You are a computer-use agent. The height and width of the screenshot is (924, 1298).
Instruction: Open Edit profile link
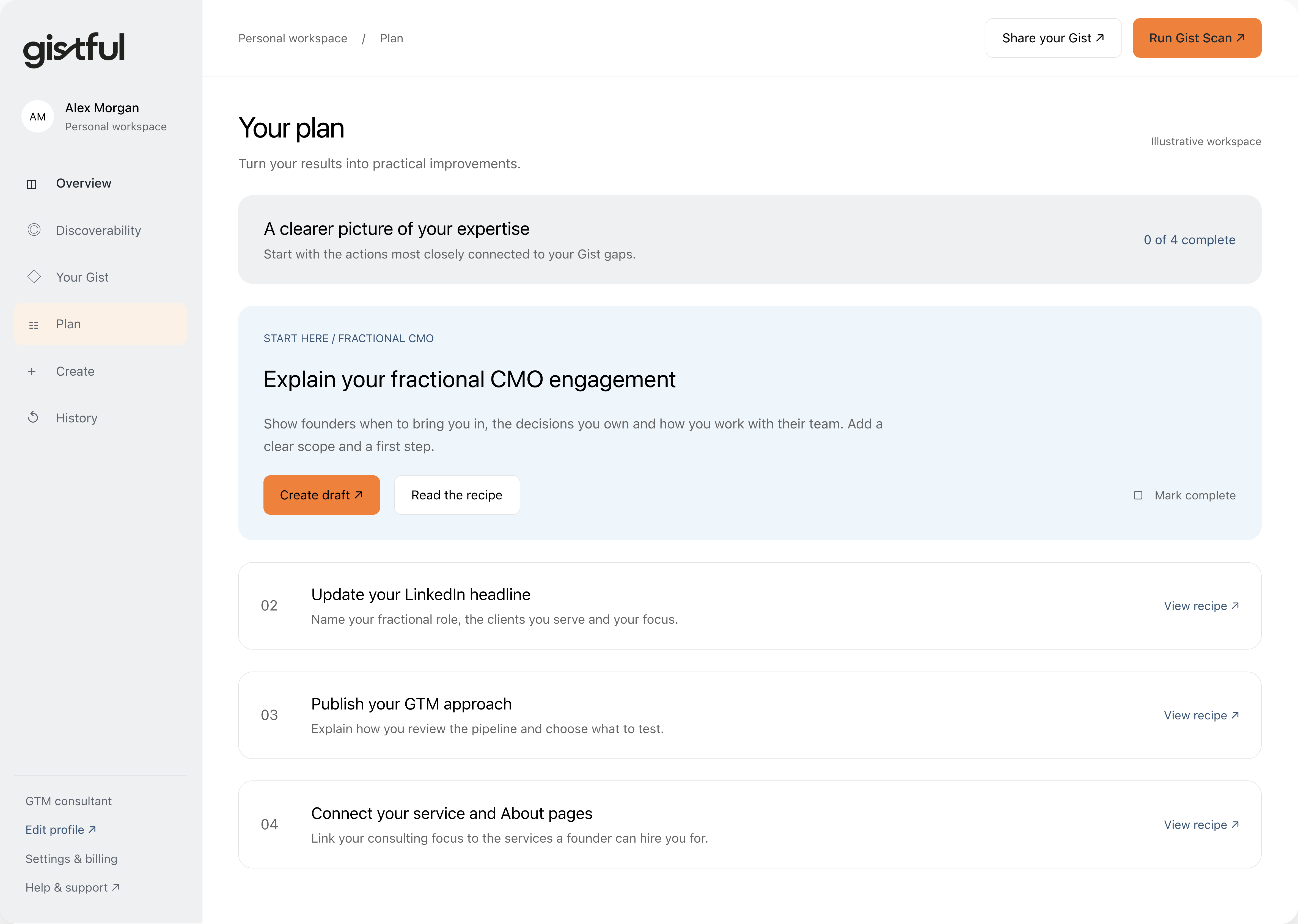61,830
